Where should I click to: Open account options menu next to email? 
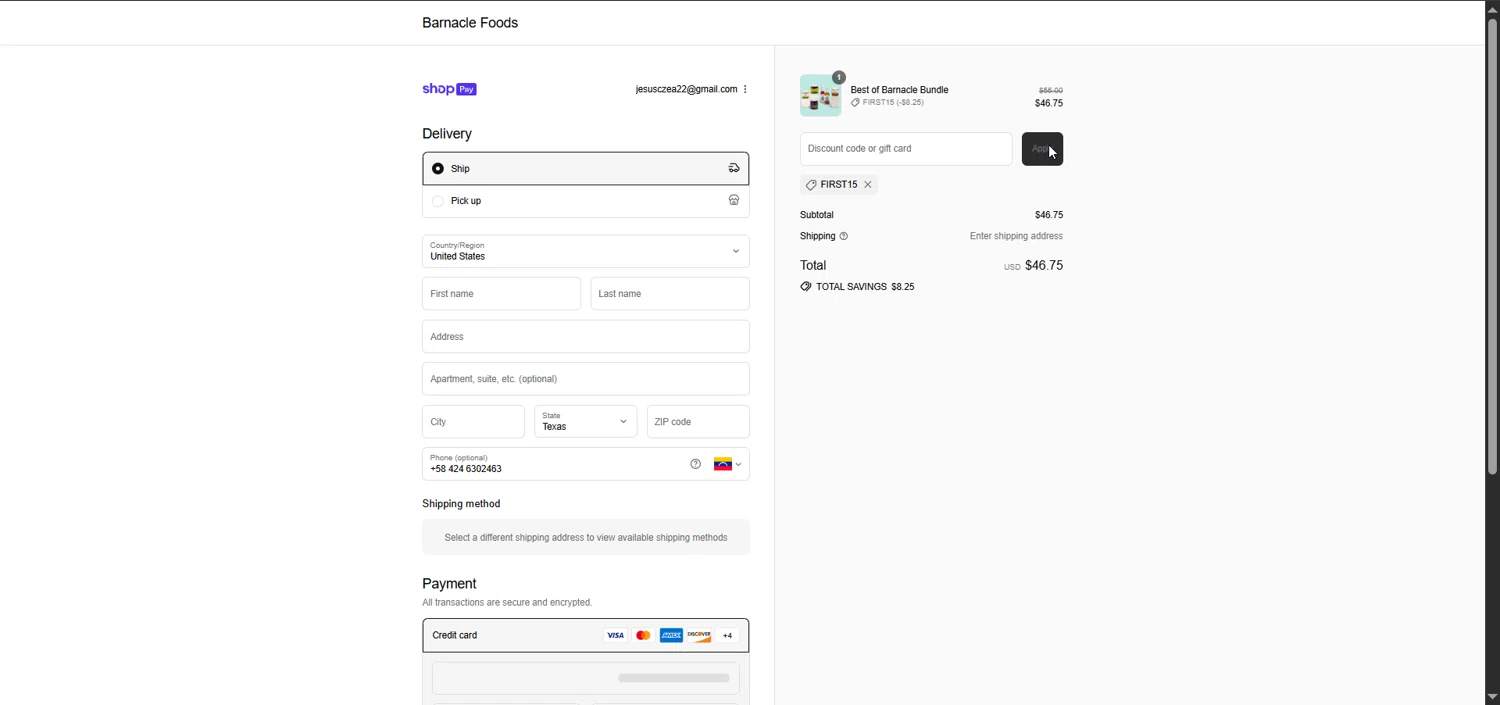745,89
